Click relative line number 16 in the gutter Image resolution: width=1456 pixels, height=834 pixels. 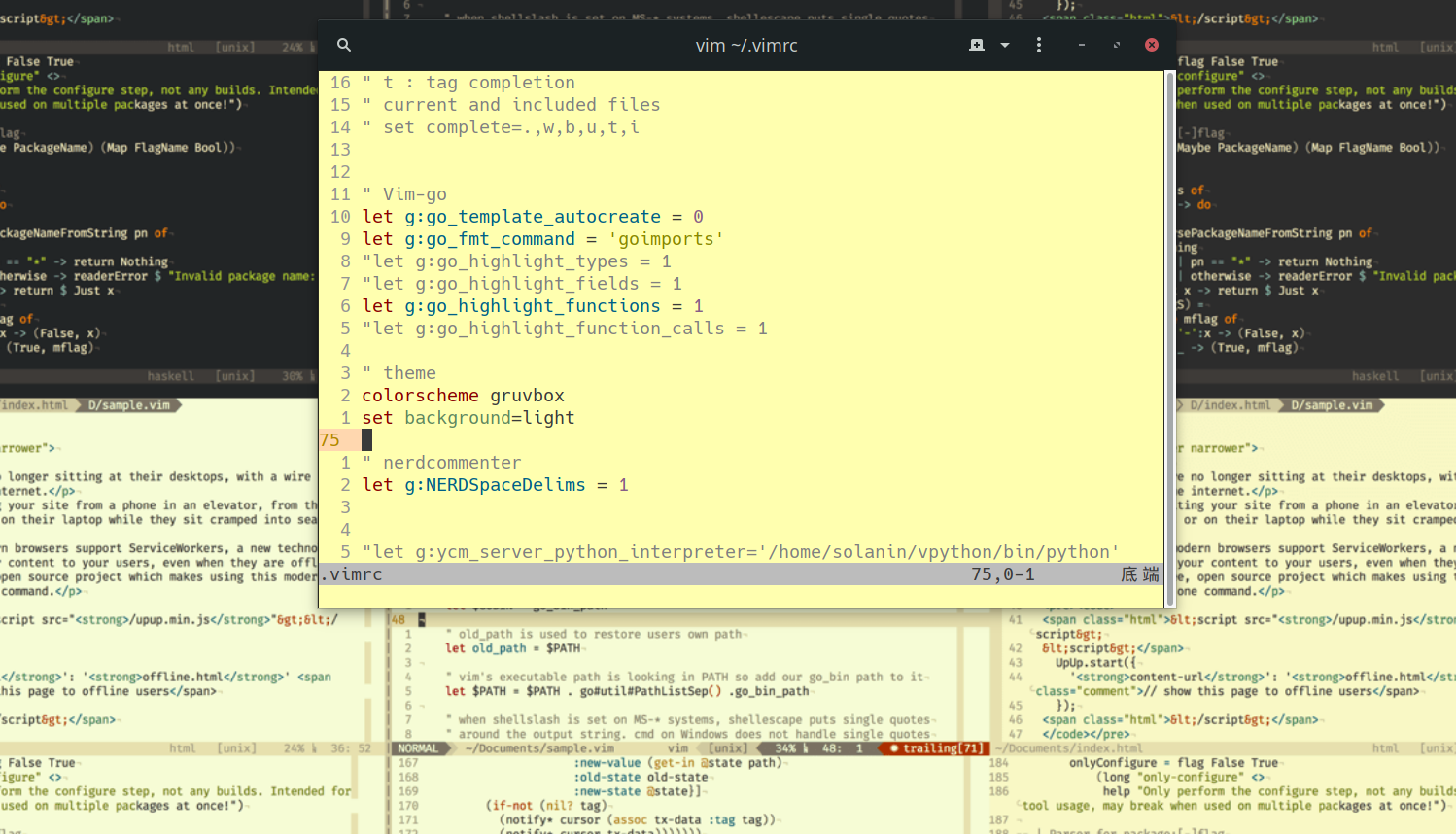pyautogui.click(x=340, y=83)
